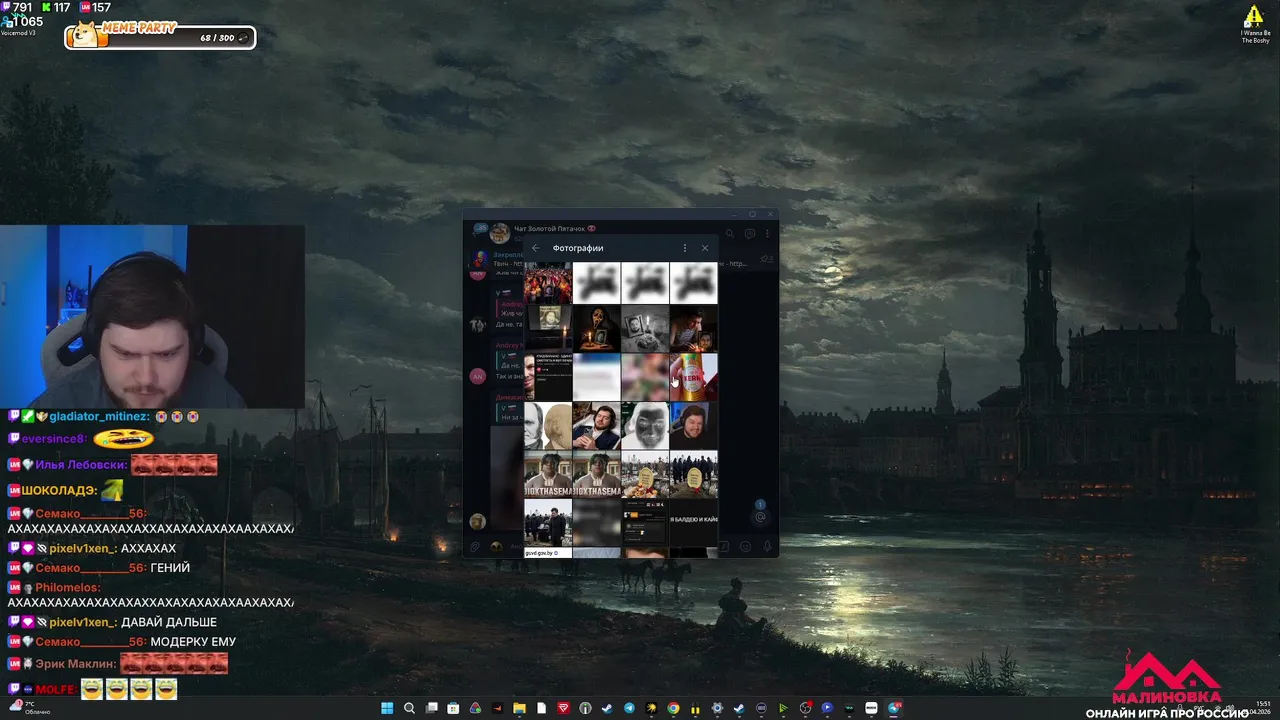Open the Telegram chat header three-dot menu
The height and width of the screenshot is (720, 1280).
769,234
